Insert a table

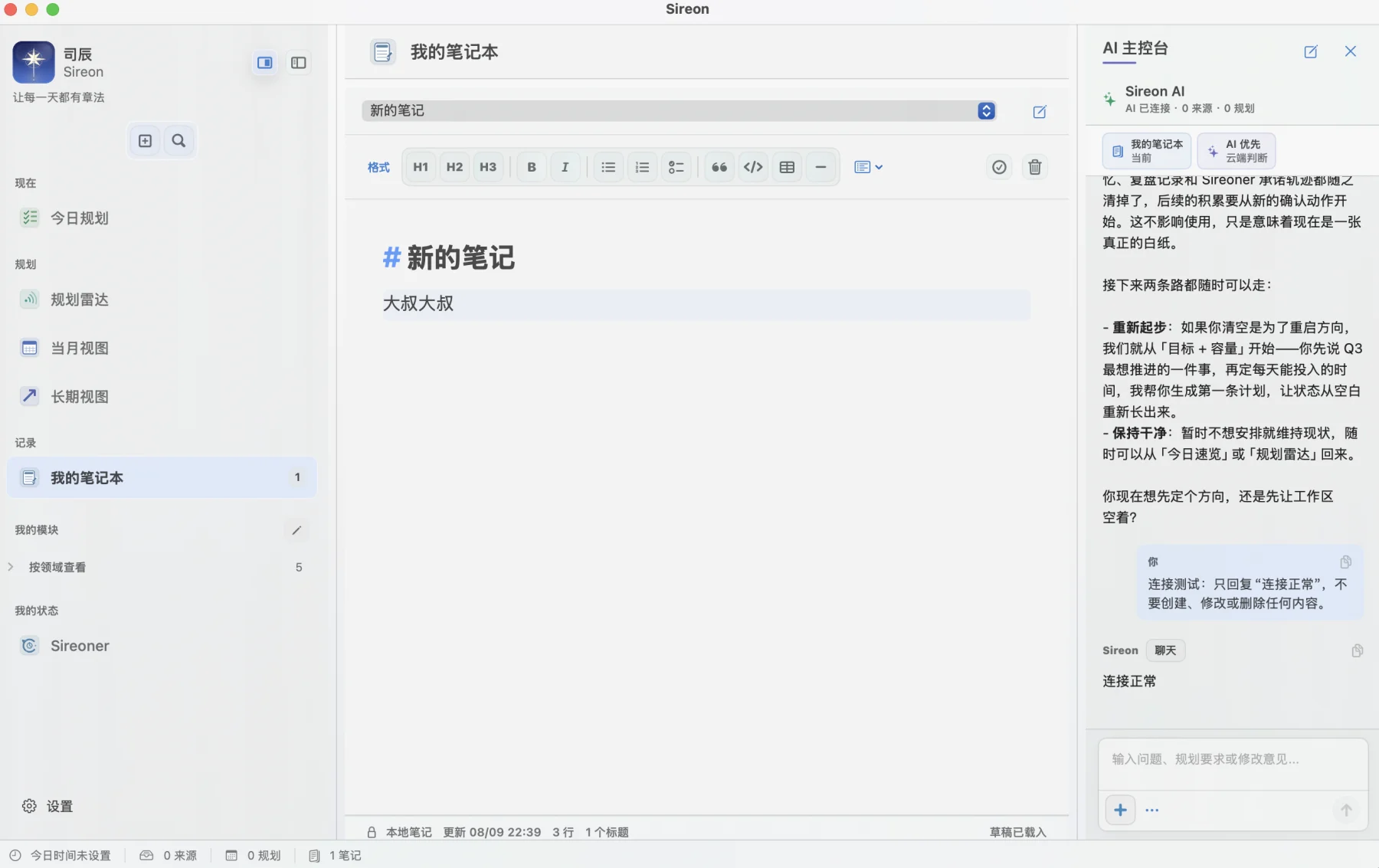tap(787, 167)
